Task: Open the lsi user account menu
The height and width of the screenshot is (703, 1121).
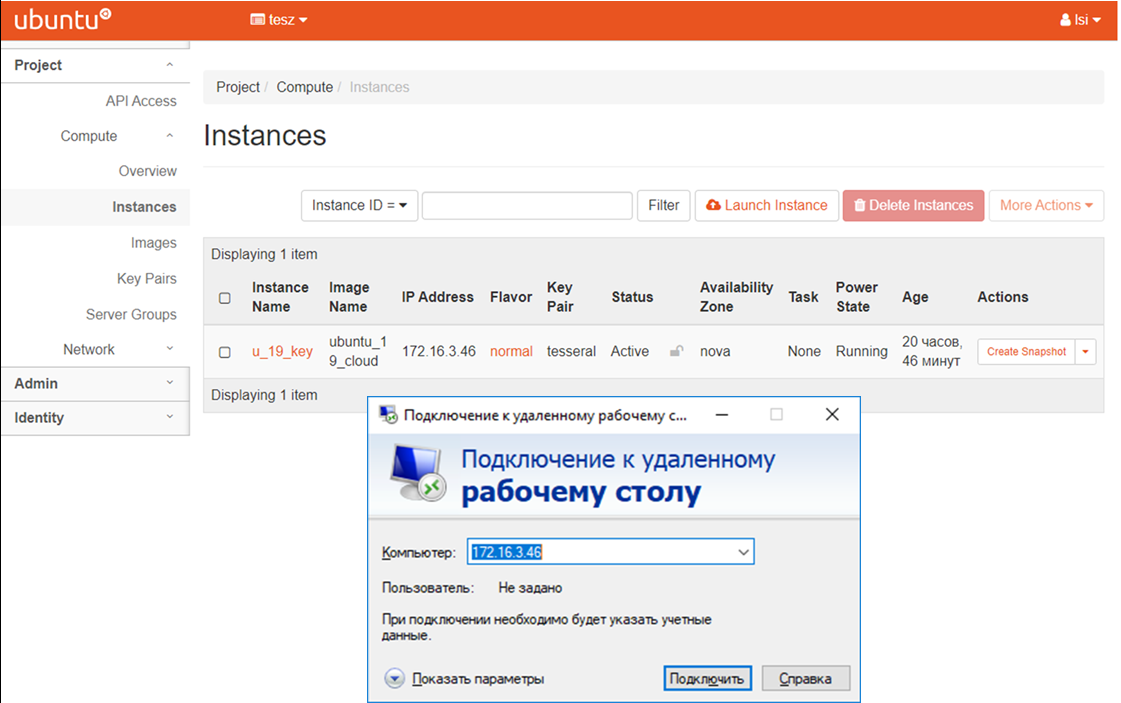Action: coord(1080,20)
